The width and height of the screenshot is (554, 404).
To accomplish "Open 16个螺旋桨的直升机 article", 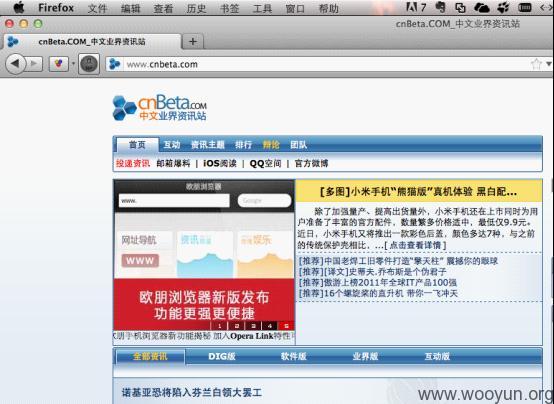I will (378, 293).
